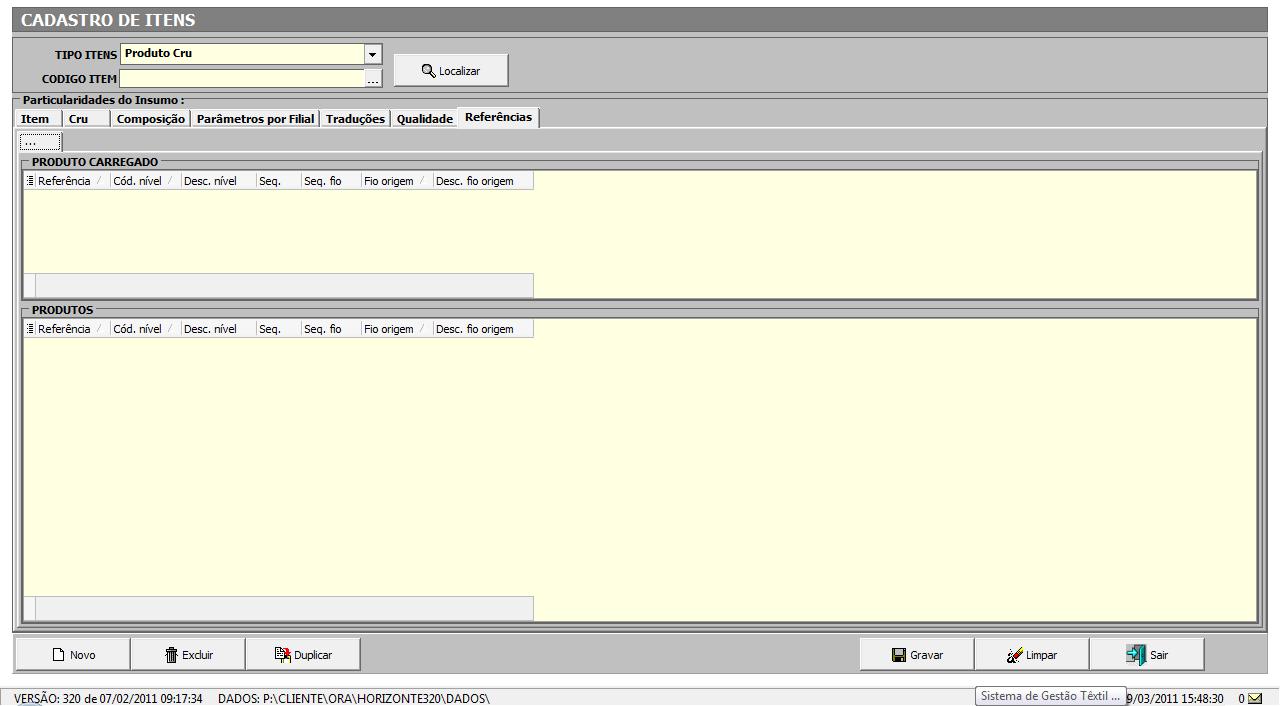Open Codigo Item lookup ellipsis button
This screenshot has height=706, width=1280.
373,79
